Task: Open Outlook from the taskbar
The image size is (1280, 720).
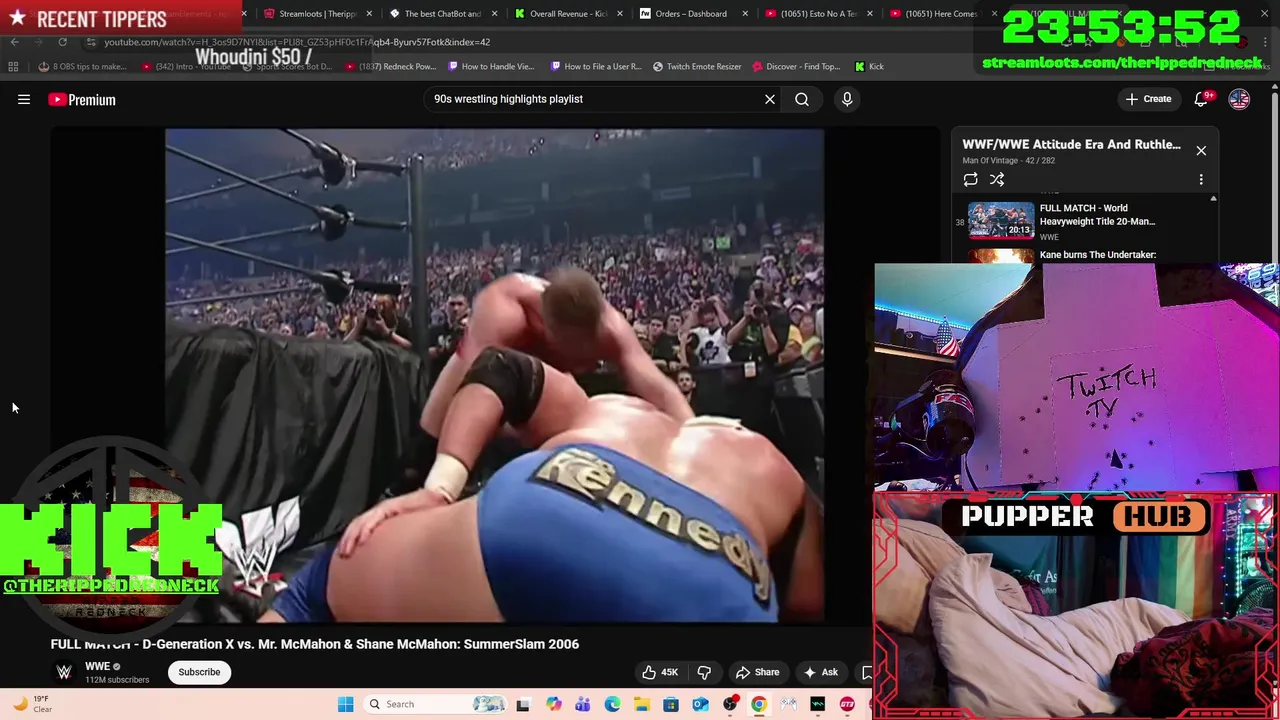Action: [700, 704]
